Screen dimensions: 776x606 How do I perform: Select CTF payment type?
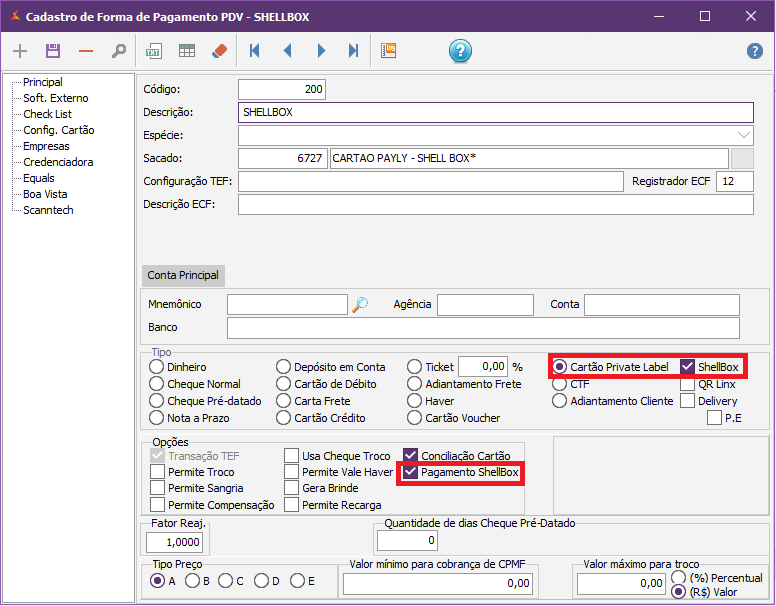coord(559,384)
